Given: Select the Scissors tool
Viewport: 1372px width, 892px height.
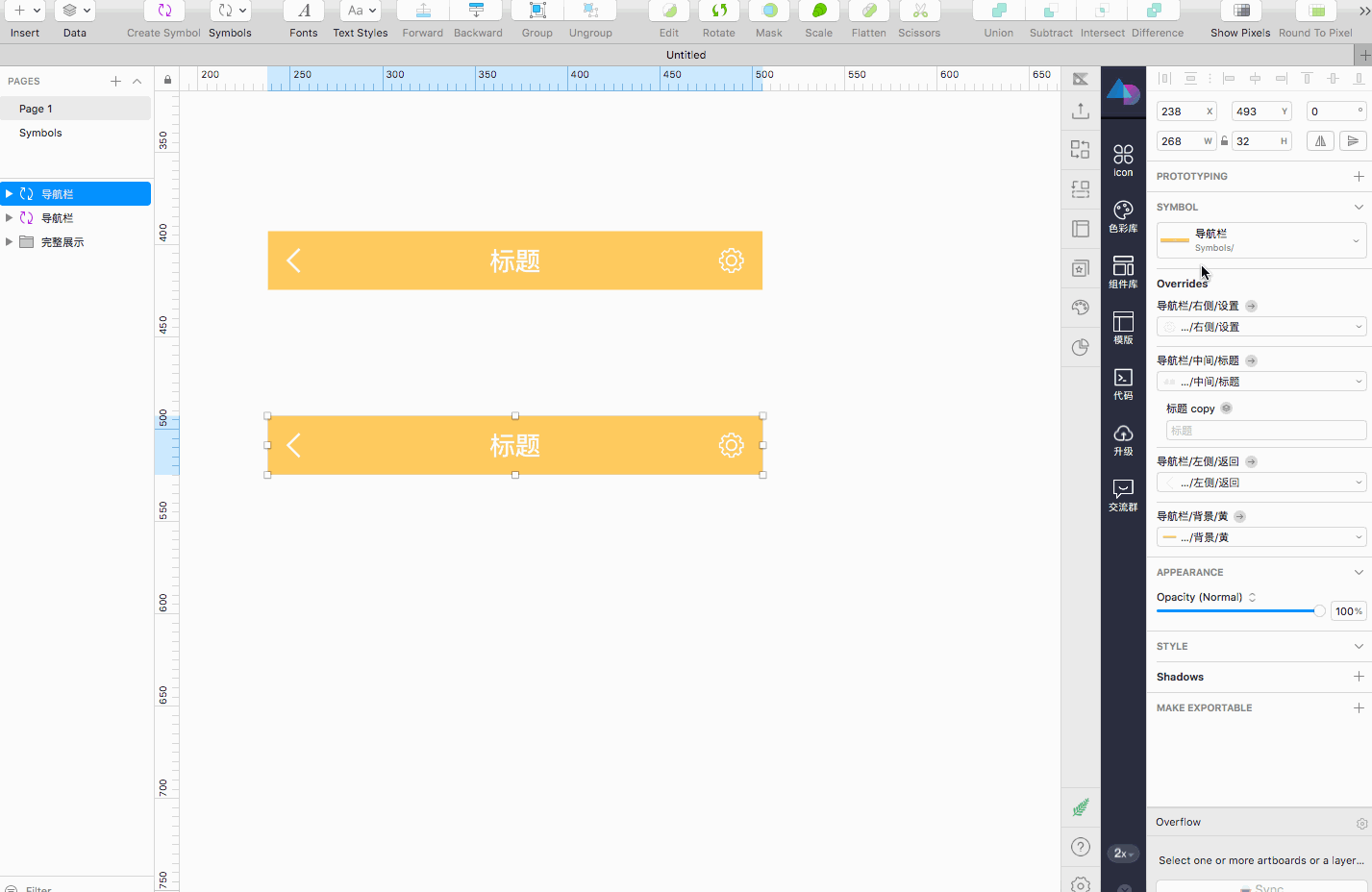Looking at the screenshot, I should [x=920, y=11].
